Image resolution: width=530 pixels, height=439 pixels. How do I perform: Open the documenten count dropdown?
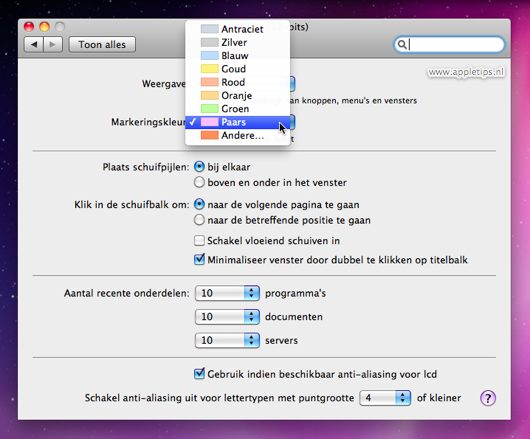tap(227, 317)
